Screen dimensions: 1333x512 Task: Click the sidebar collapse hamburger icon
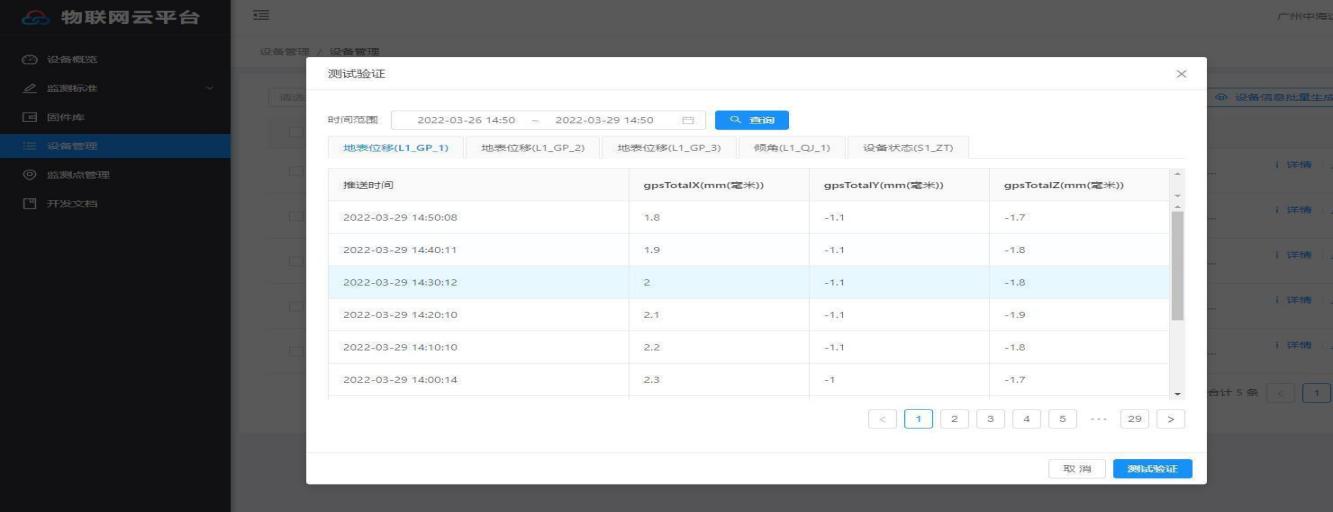coord(262,14)
